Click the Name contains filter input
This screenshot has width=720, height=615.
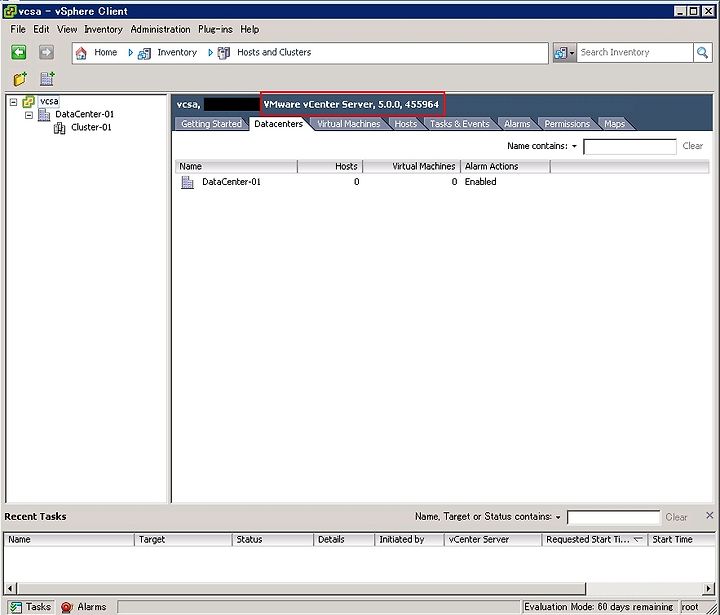pyautogui.click(x=630, y=147)
